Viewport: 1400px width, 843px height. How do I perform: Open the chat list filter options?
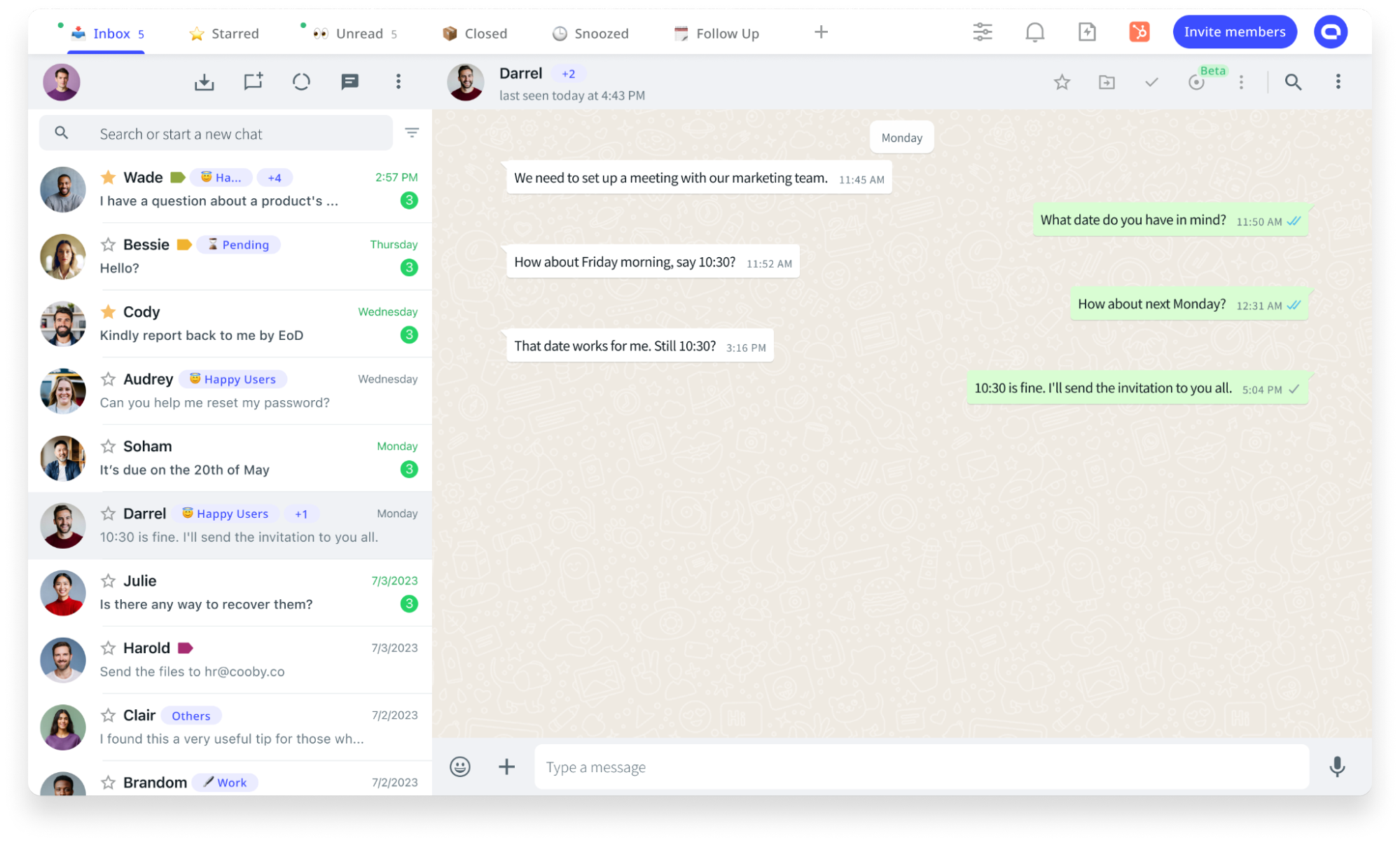pyautogui.click(x=412, y=132)
